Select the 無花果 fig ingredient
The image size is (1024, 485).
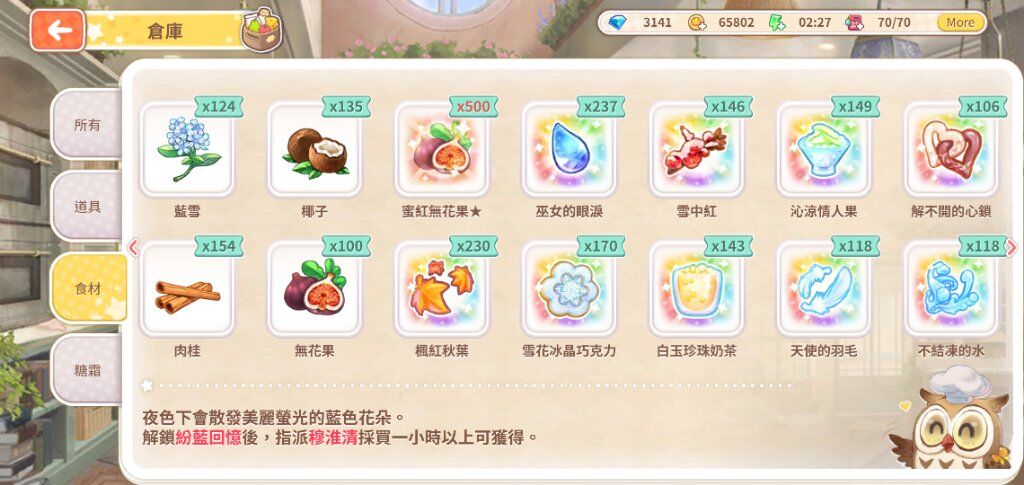point(315,289)
